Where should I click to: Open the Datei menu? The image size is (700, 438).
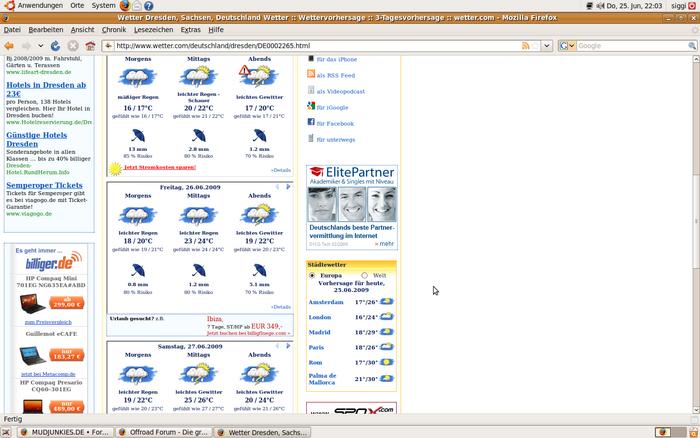(x=12, y=29)
